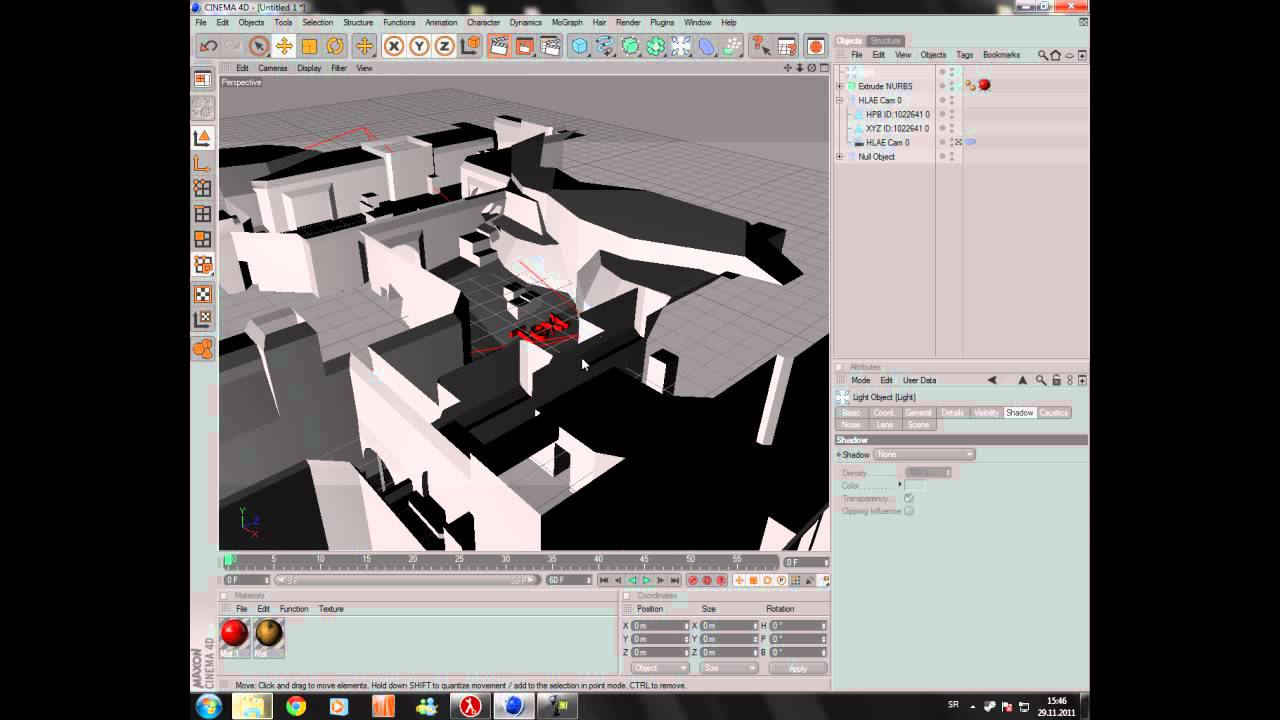The image size is (1280, 720).
Task: Open the Details tab in Attributes
Action: (952, 413)
